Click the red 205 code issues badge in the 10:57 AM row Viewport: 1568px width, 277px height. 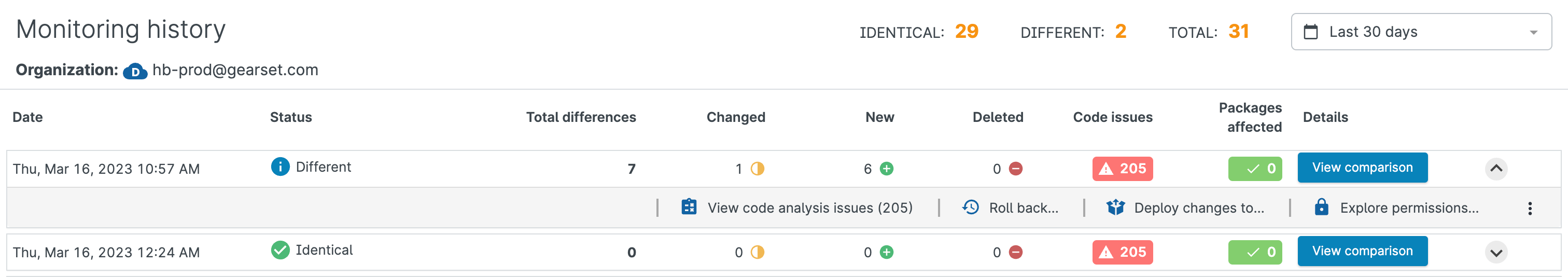click(1122, 169)
